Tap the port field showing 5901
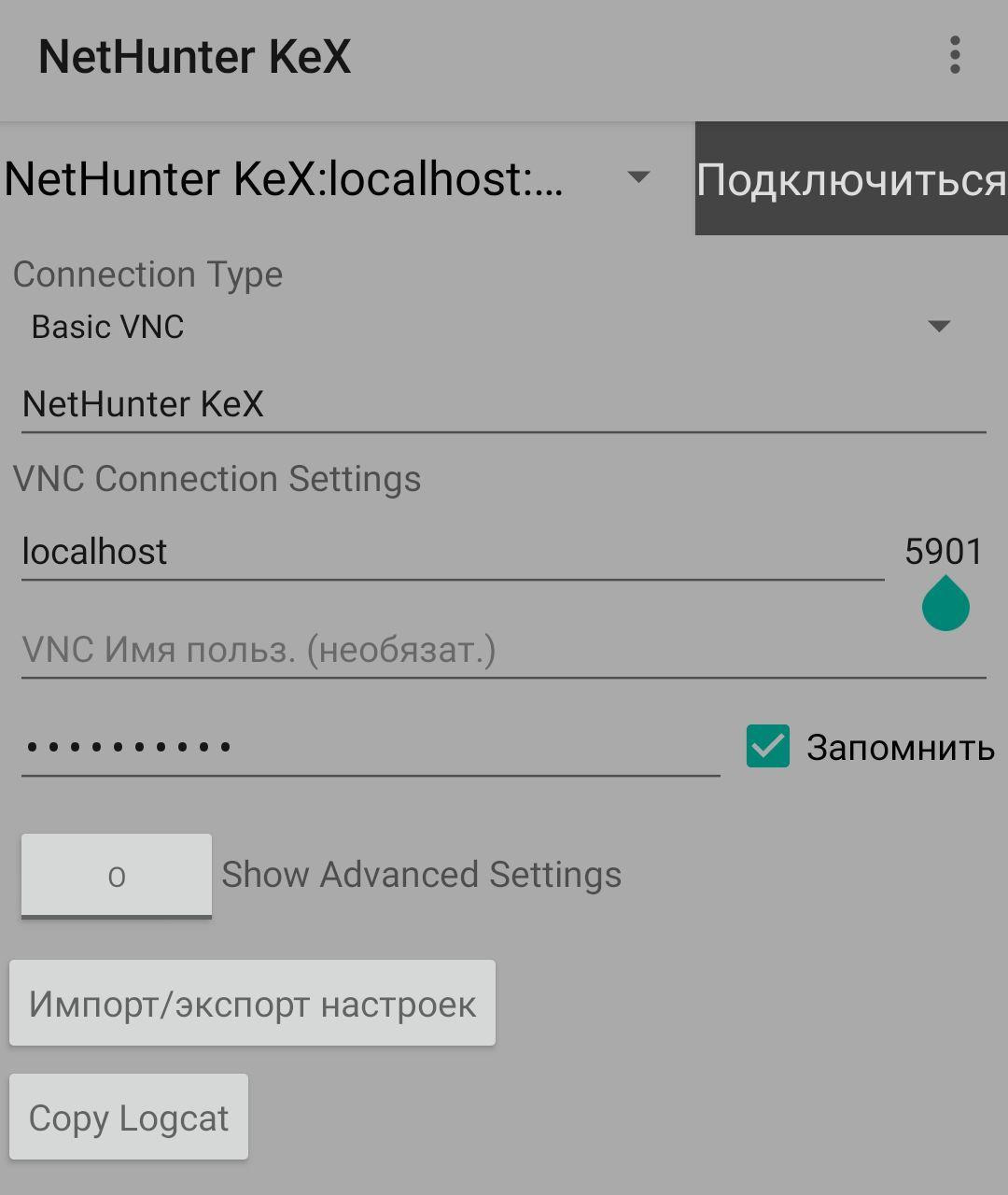Screen dimensions: 1008x1195 click(x=943, y=552)
